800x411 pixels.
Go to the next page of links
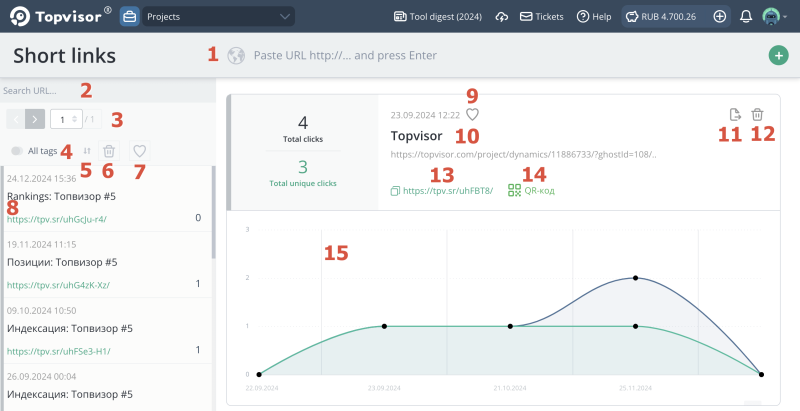pos(35,119)
